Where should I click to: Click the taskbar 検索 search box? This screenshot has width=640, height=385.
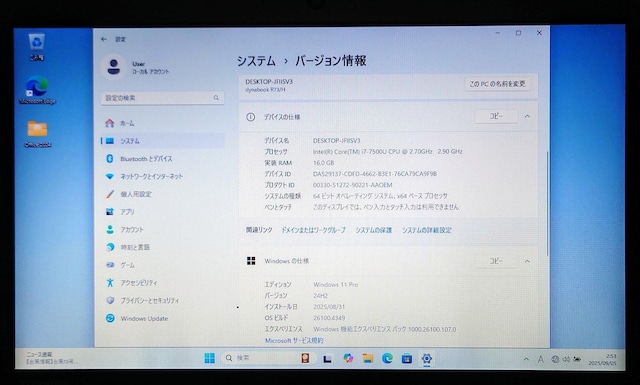tap(268, 358)
